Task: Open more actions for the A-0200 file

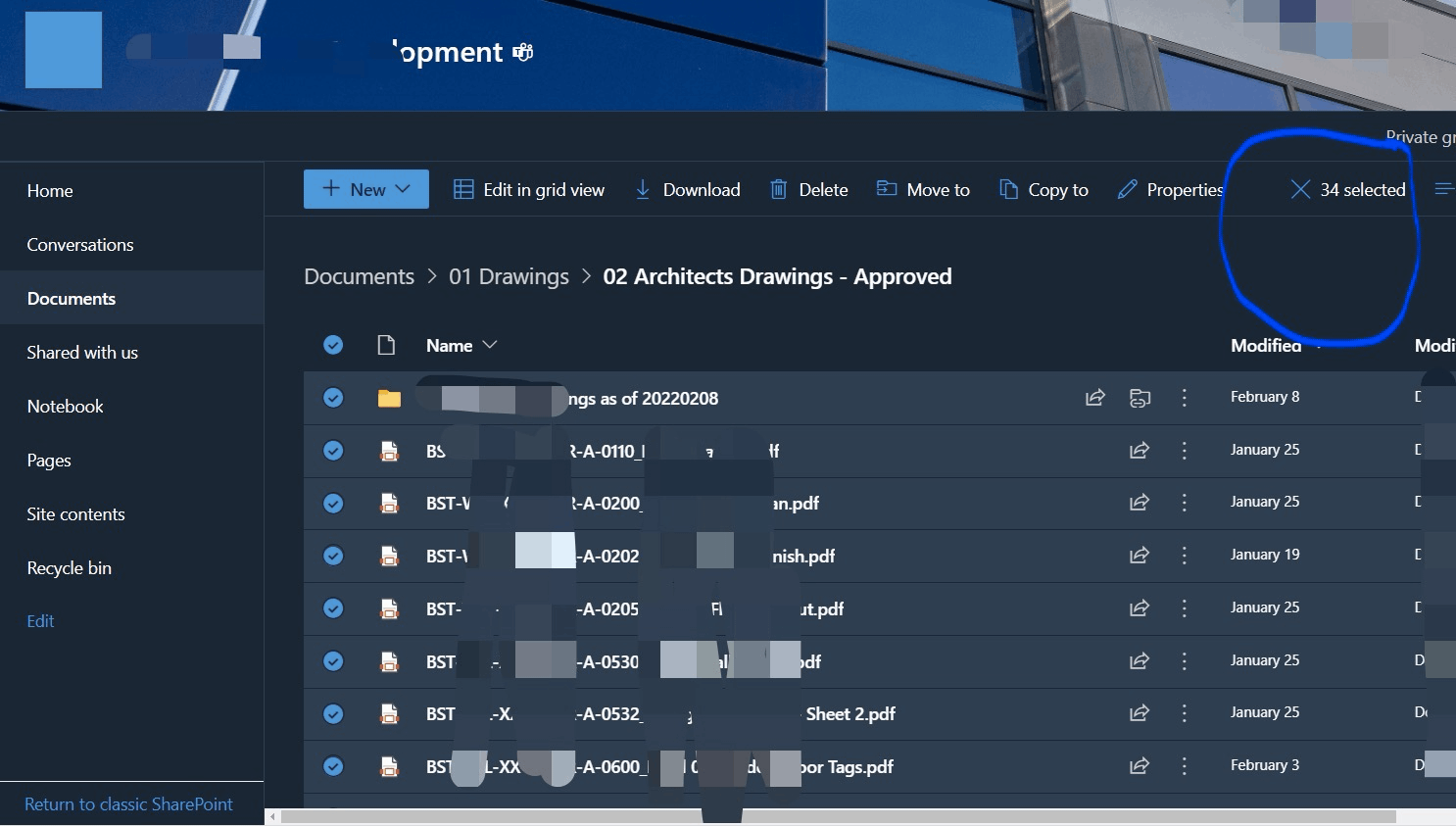Action: (1185, 503)
